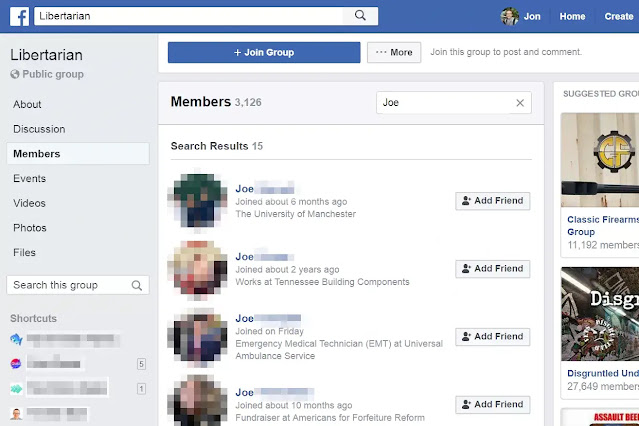The width and height of the screenshot is (639, 426).
Task: Open the Photos section
Action: pos(30,228)
